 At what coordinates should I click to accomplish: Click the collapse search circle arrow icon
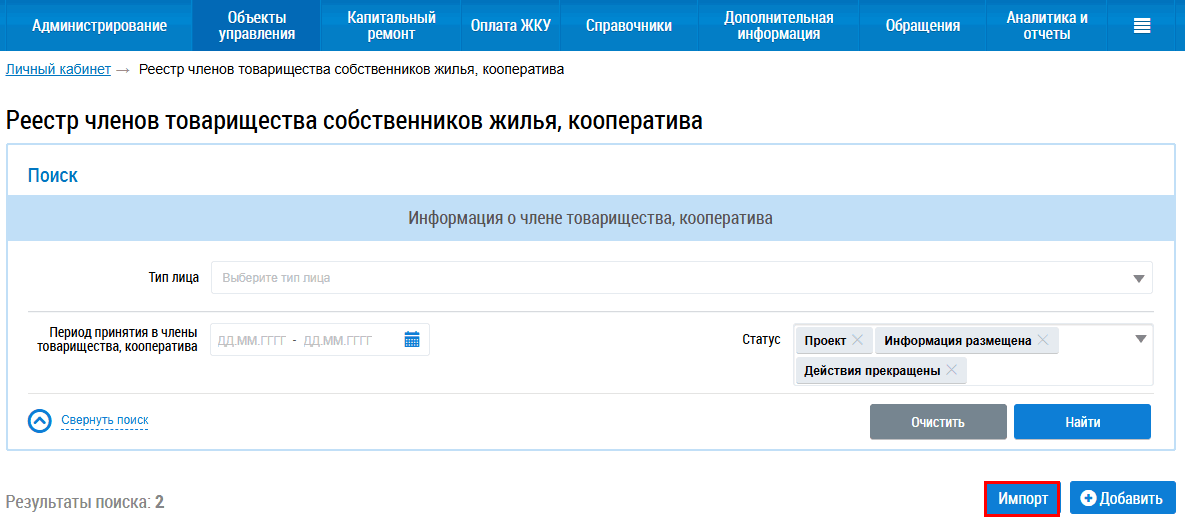39,421
